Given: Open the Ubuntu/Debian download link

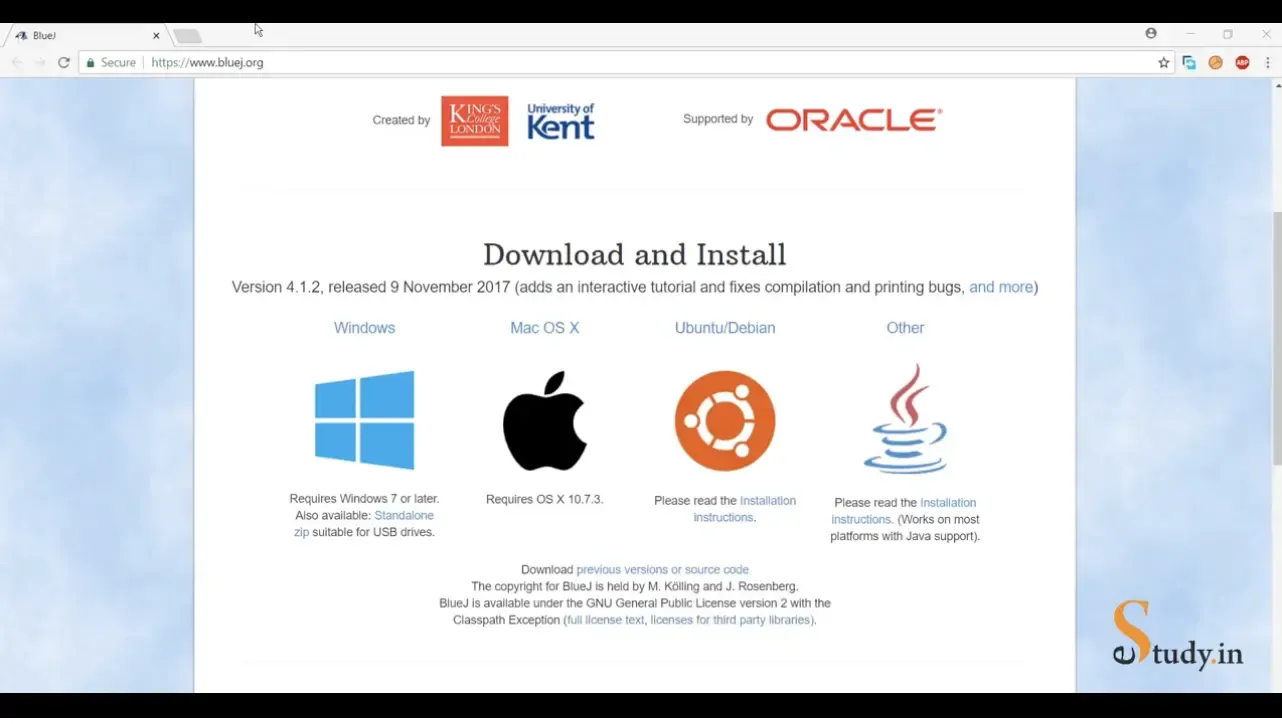Looking at the screenshot, I should tap(725, 328).
